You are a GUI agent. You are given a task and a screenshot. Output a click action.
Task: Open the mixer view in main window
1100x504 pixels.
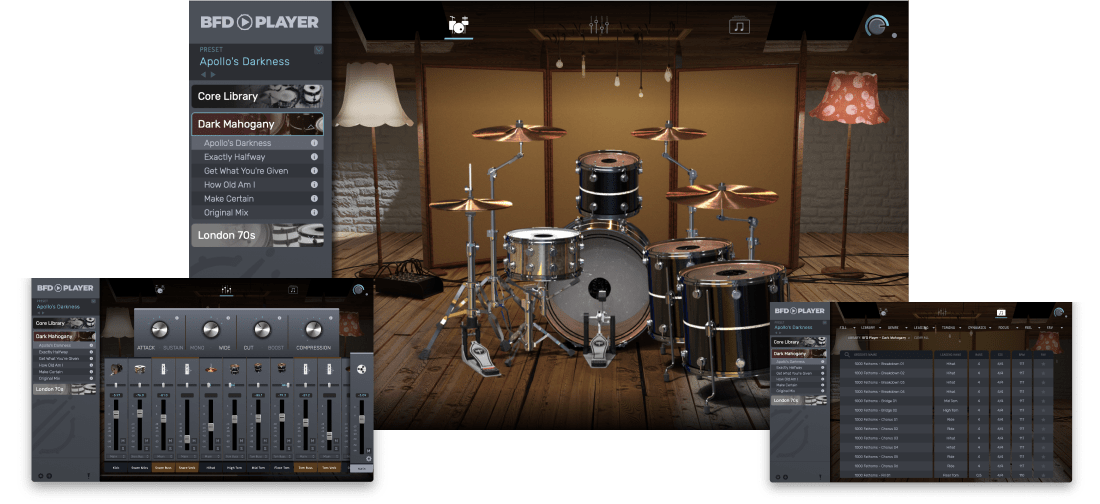point(598,25)
